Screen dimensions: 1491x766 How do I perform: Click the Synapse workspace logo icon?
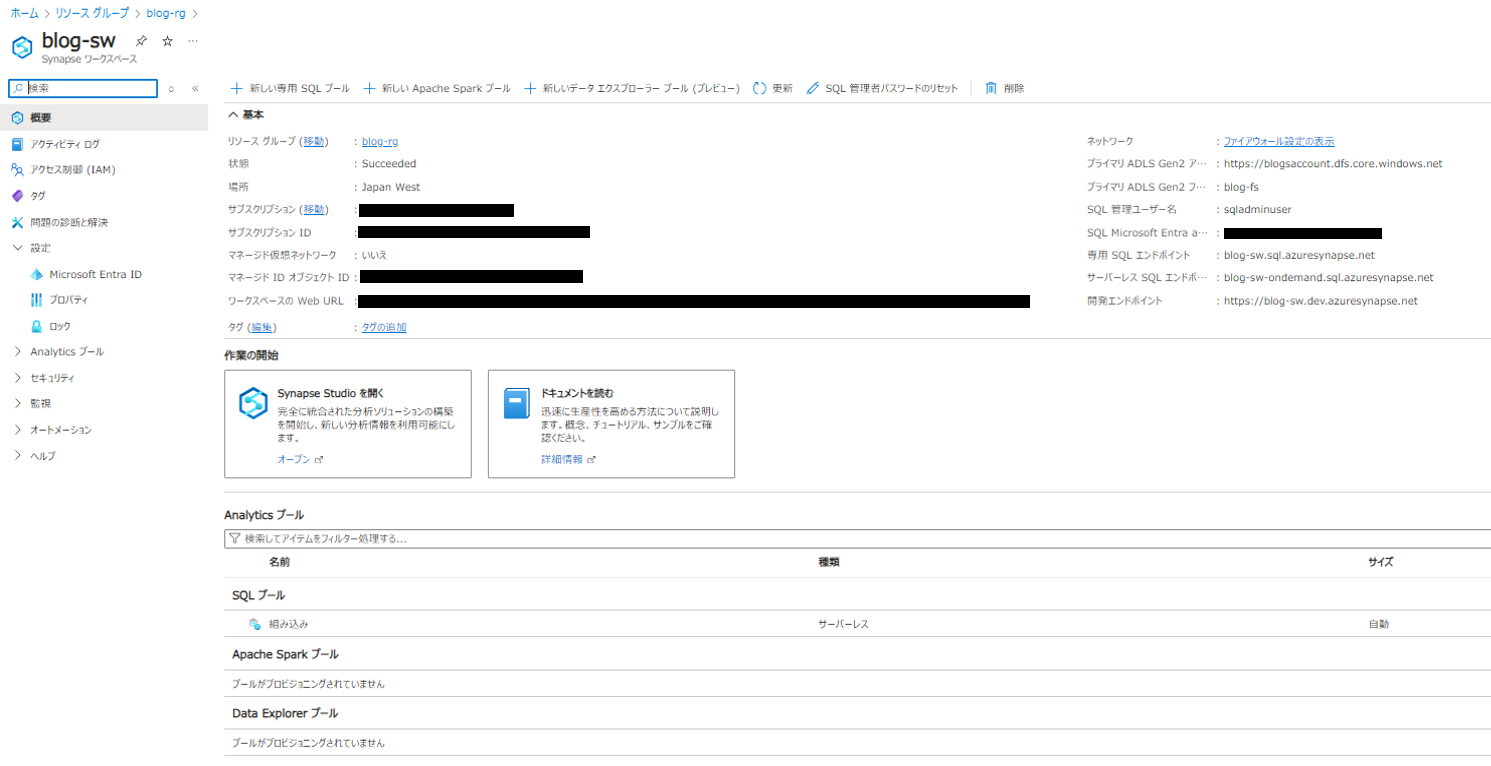(22, 47)
